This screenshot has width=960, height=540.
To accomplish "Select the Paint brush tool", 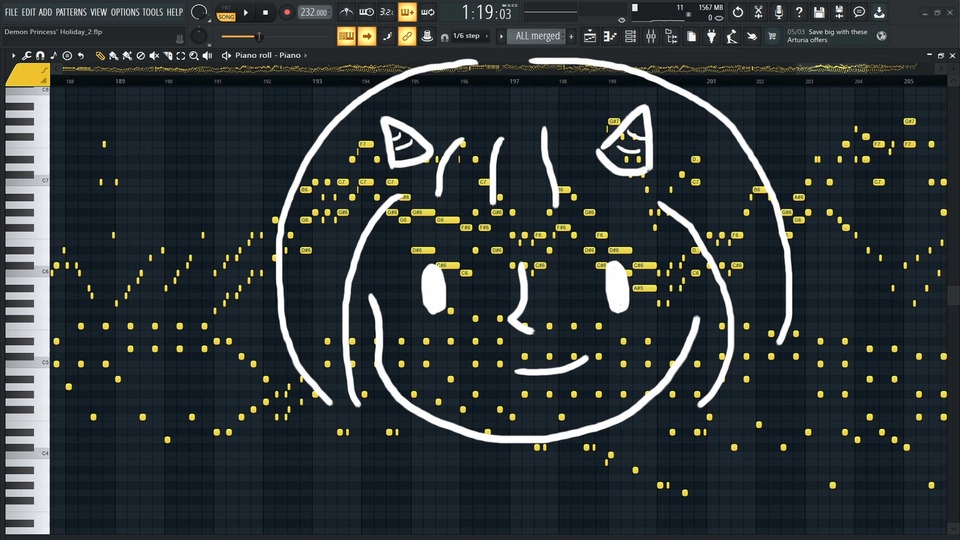I will (114, 56).
